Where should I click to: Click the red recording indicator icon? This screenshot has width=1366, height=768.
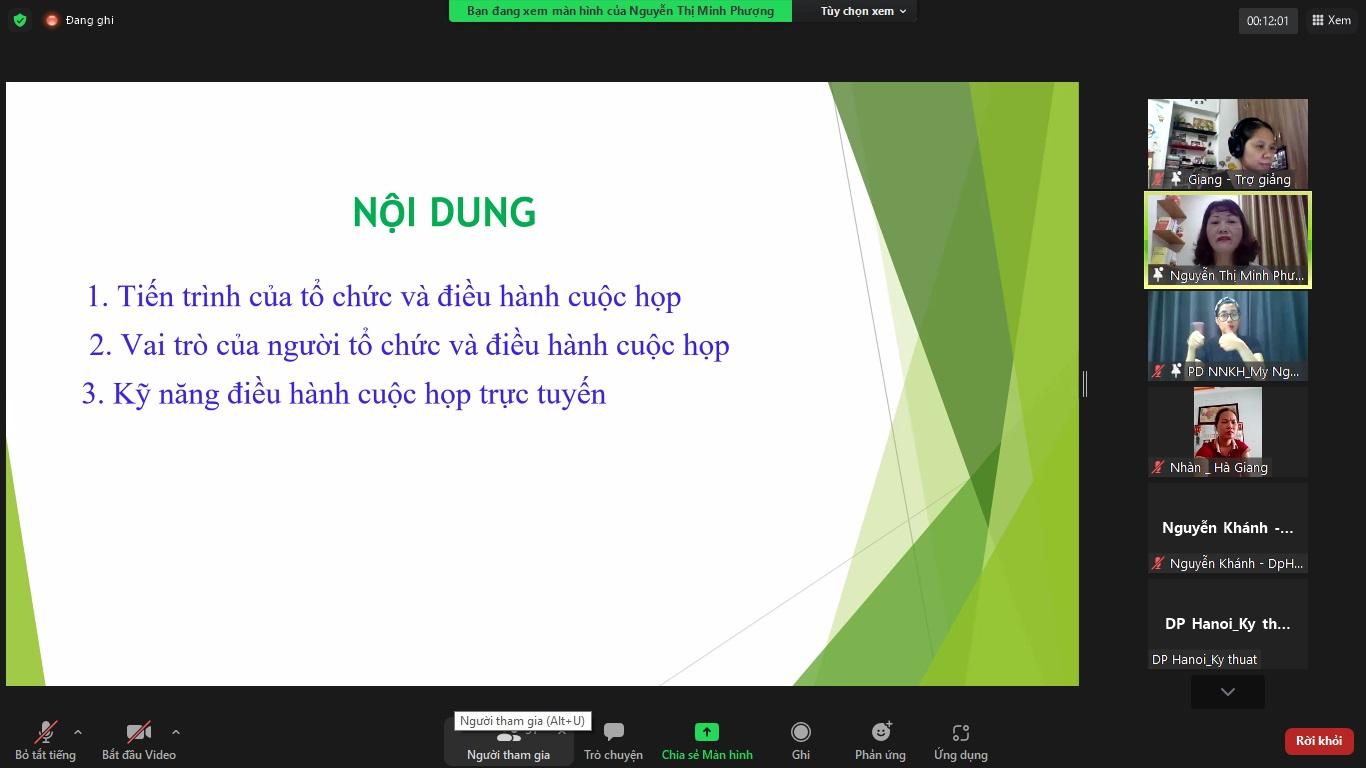[x=52, y=20]
